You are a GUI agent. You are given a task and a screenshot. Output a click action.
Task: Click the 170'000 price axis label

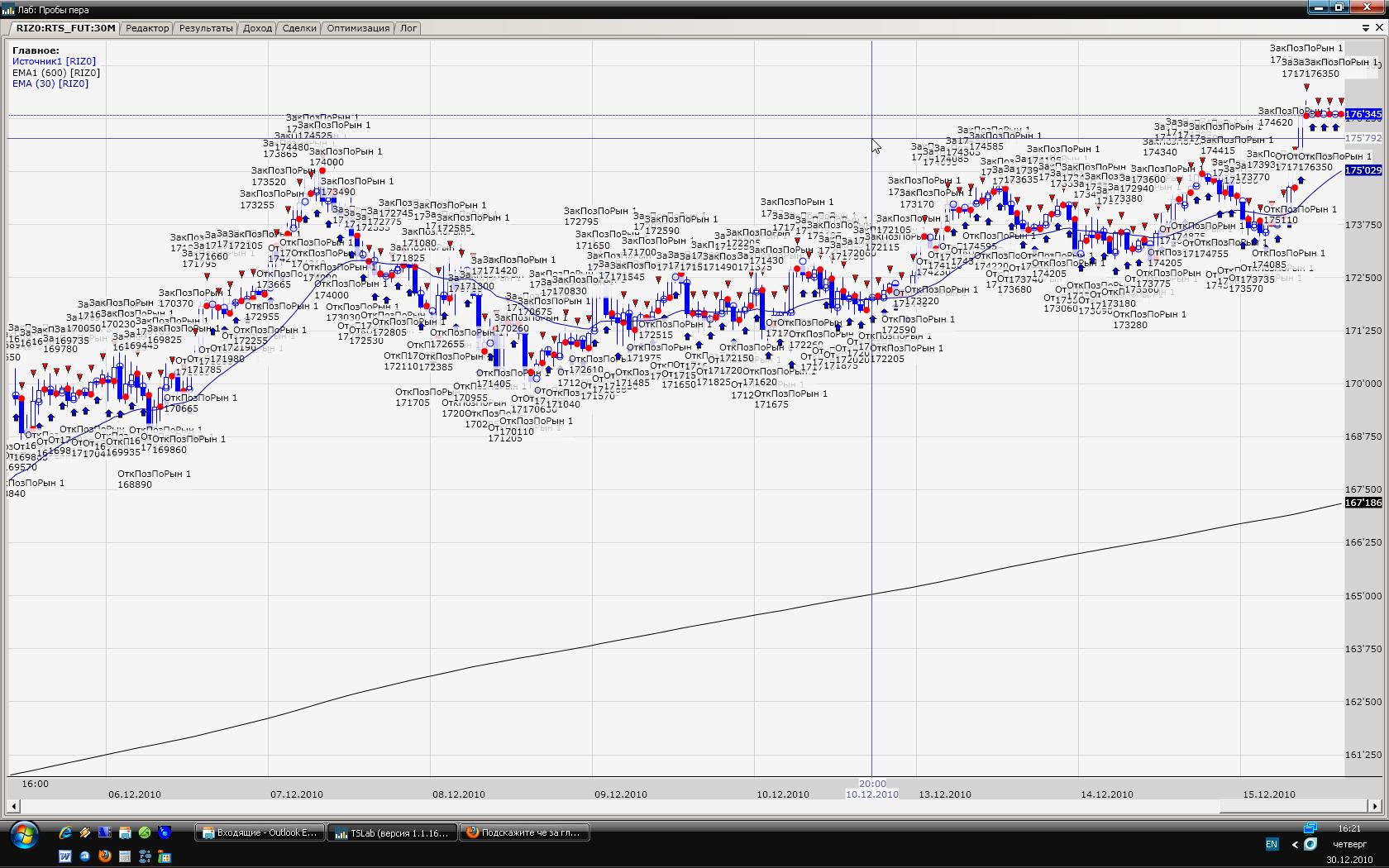click(1363, 384)
